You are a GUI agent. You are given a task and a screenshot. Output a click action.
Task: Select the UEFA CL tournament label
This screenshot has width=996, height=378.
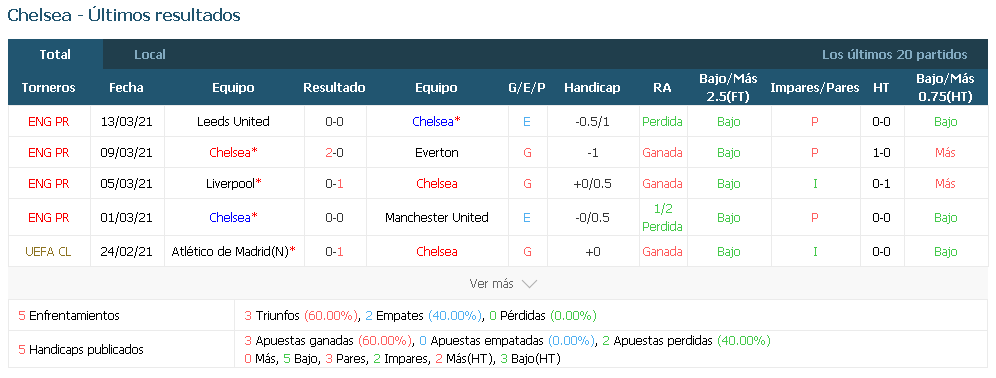pyautogui.click(x=48, y=252)
